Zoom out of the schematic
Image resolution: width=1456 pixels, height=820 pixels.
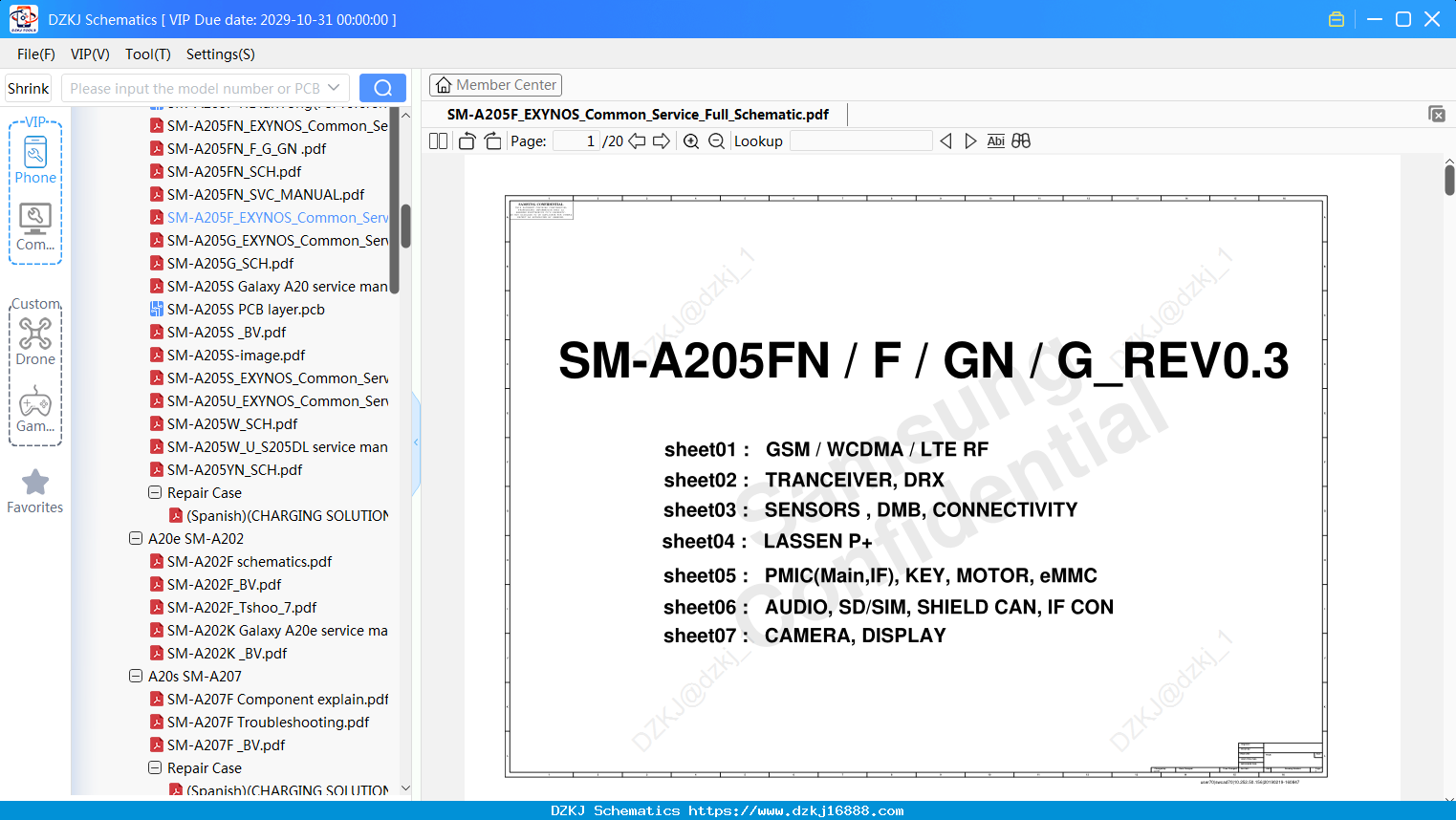point(716,141)
